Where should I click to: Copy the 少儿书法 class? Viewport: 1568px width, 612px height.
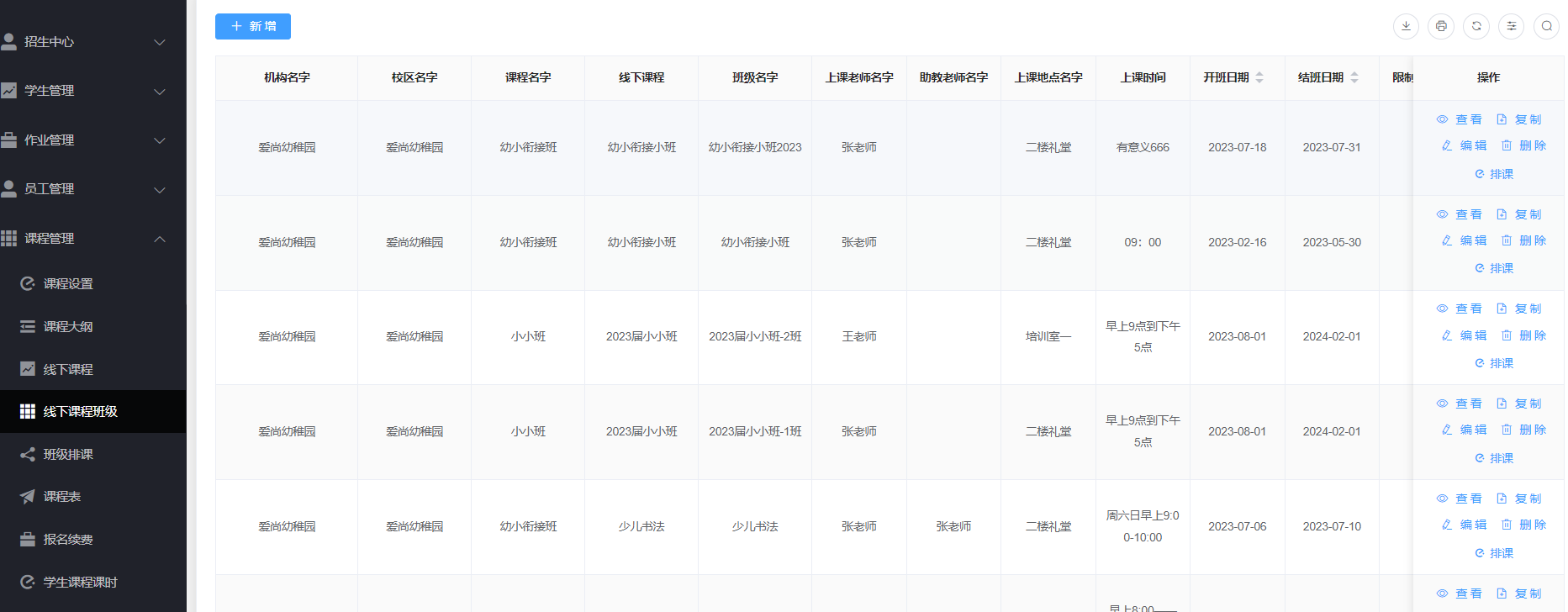pos(1518,499)
